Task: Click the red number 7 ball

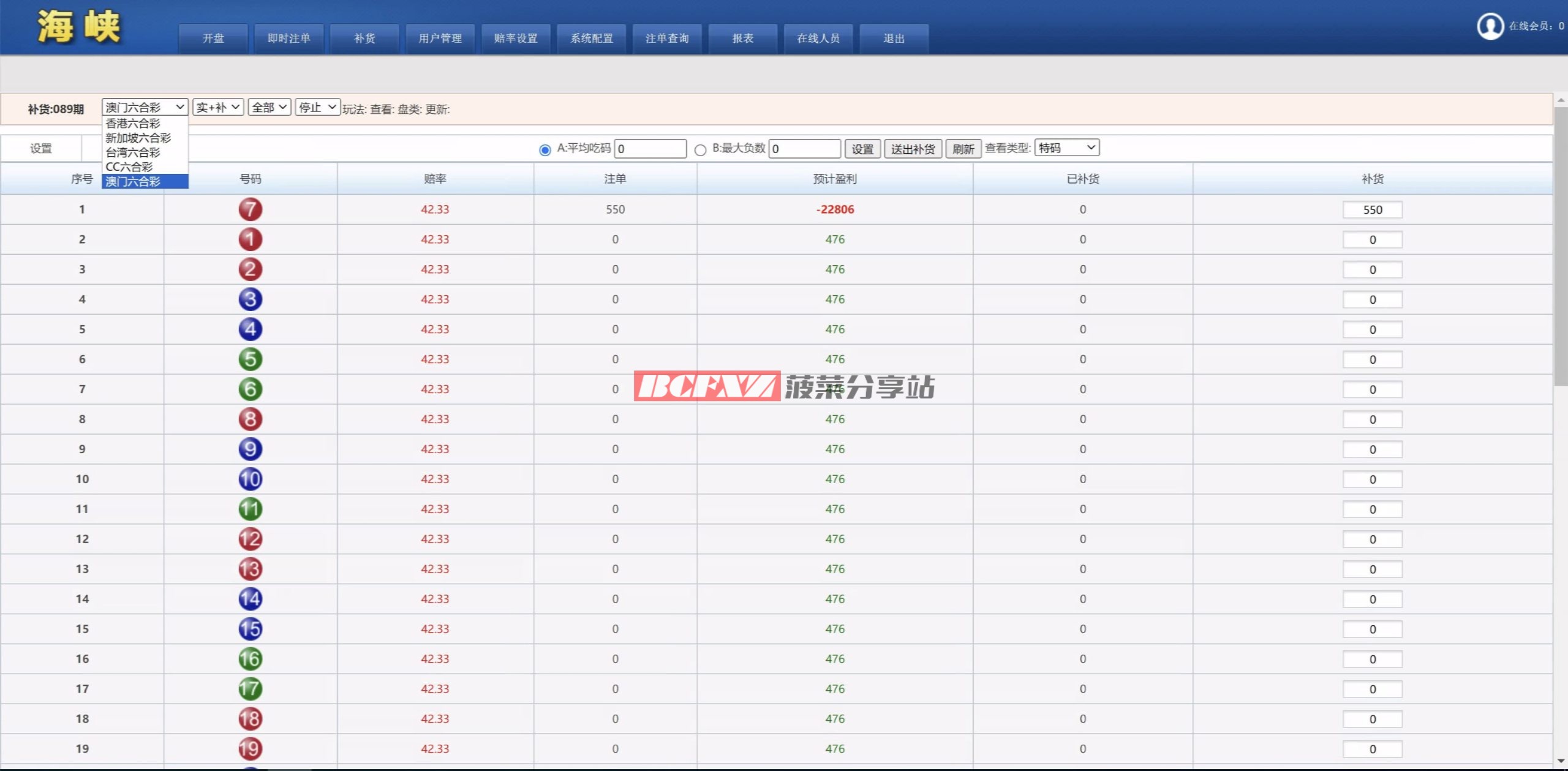Action: [x=250, y=209]
